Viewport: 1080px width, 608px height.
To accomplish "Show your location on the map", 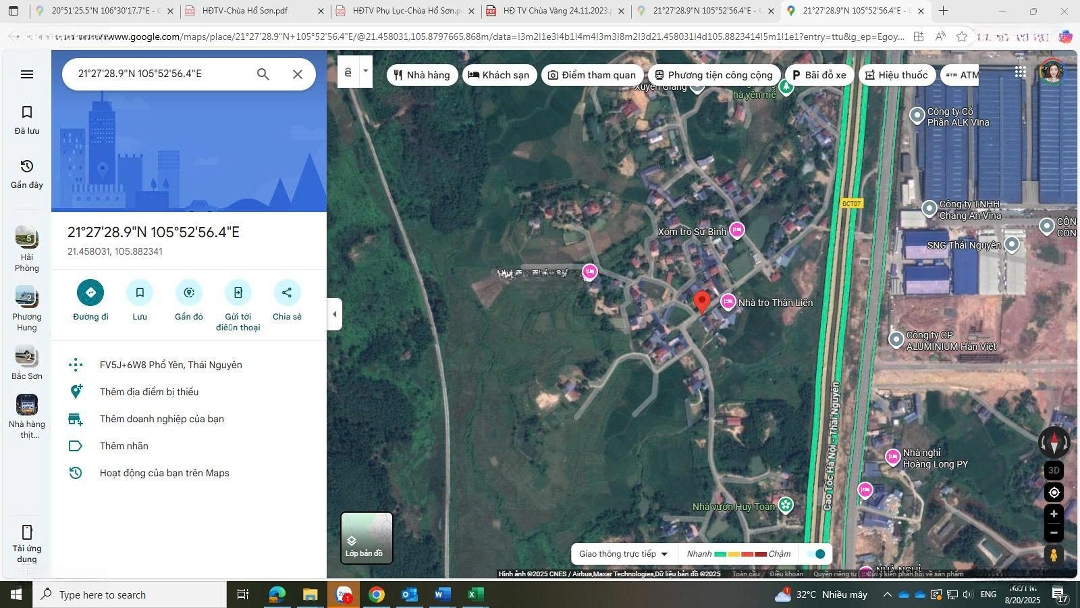I will pyautogui.click(x=1054, y=492).
